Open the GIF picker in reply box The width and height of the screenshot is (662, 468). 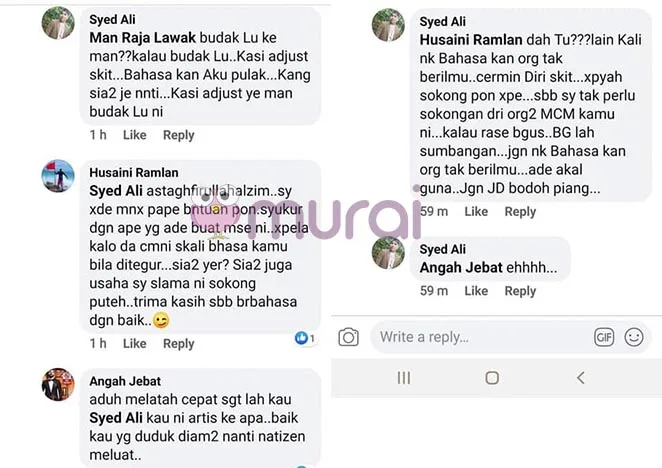click(x=604, y=337)
